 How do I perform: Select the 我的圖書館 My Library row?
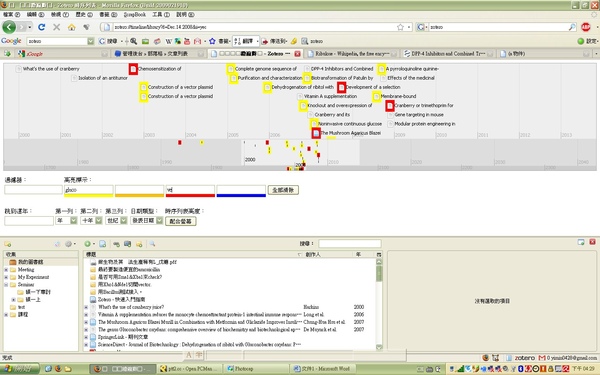click(x=41, y=262)
